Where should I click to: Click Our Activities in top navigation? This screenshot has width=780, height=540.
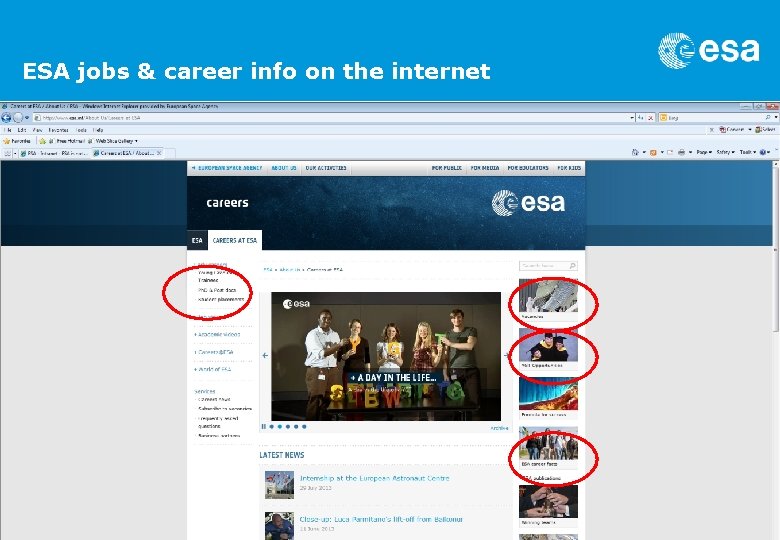[x=326, y=168]
